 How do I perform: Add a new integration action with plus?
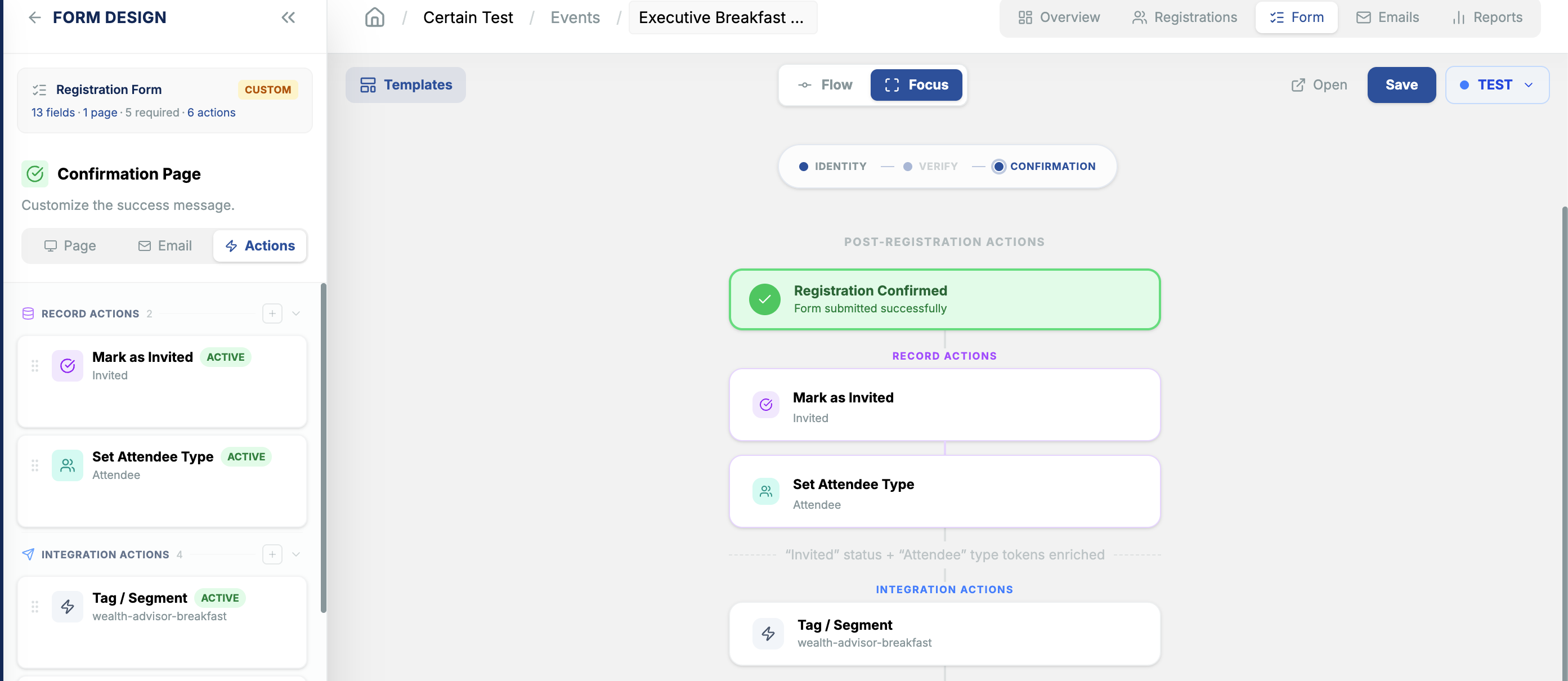click(x=272, y=554)
